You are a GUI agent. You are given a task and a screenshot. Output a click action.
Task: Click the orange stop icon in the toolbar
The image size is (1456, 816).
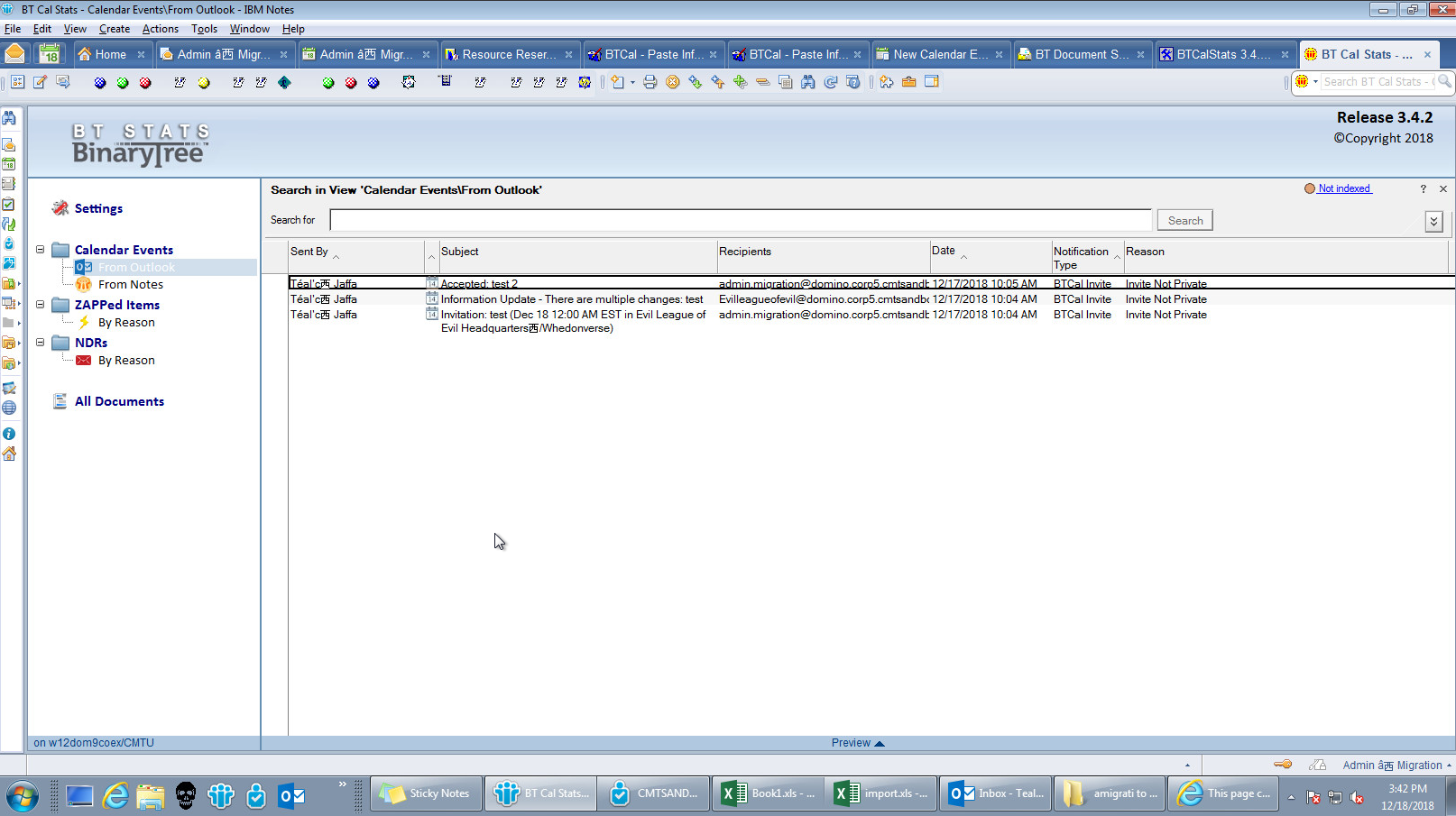[672, 82]
